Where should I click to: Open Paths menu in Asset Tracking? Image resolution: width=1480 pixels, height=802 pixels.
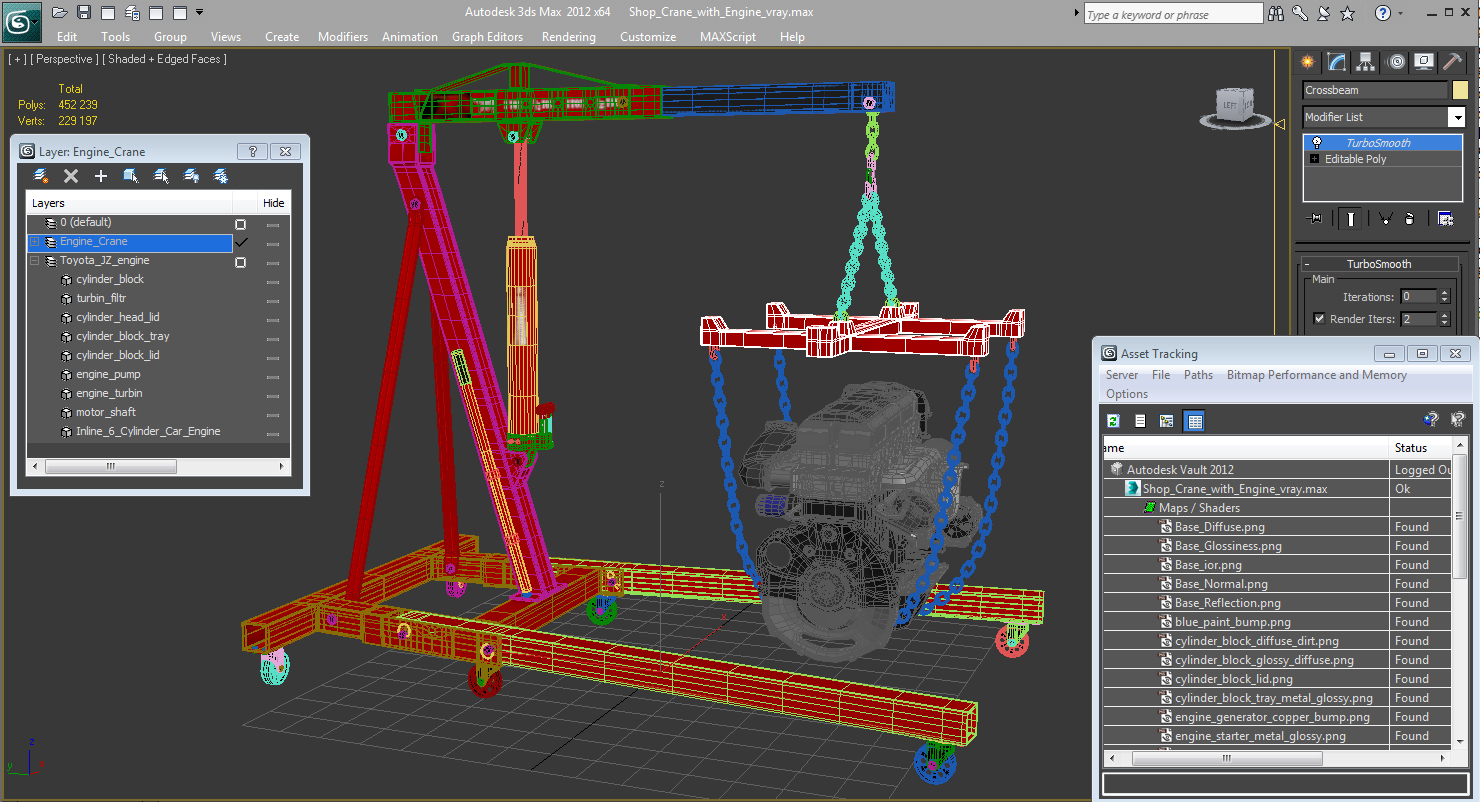point(1198,375)
